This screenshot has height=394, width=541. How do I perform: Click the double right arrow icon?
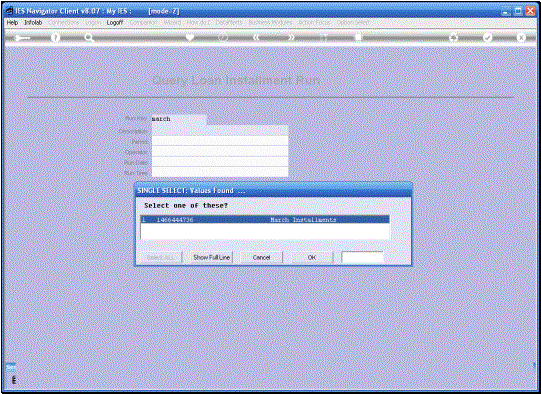point(291,37)
